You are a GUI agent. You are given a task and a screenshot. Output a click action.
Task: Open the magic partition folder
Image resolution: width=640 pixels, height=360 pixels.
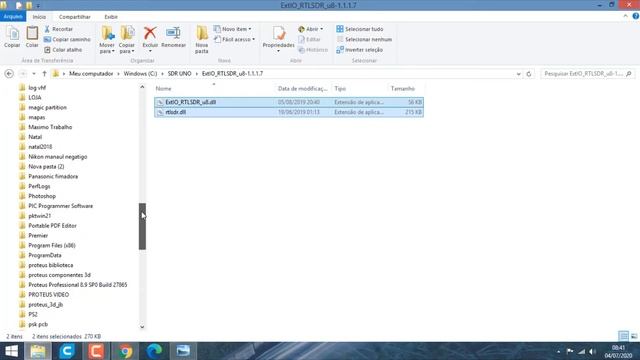click(x=47, y=107)
